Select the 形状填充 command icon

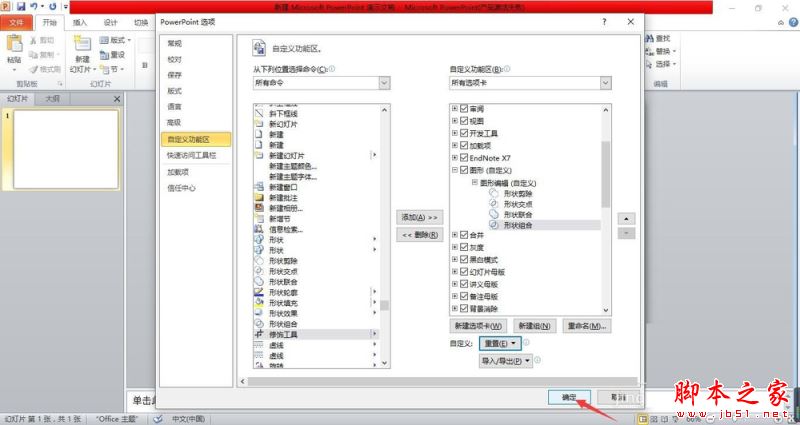pos(259,303)
